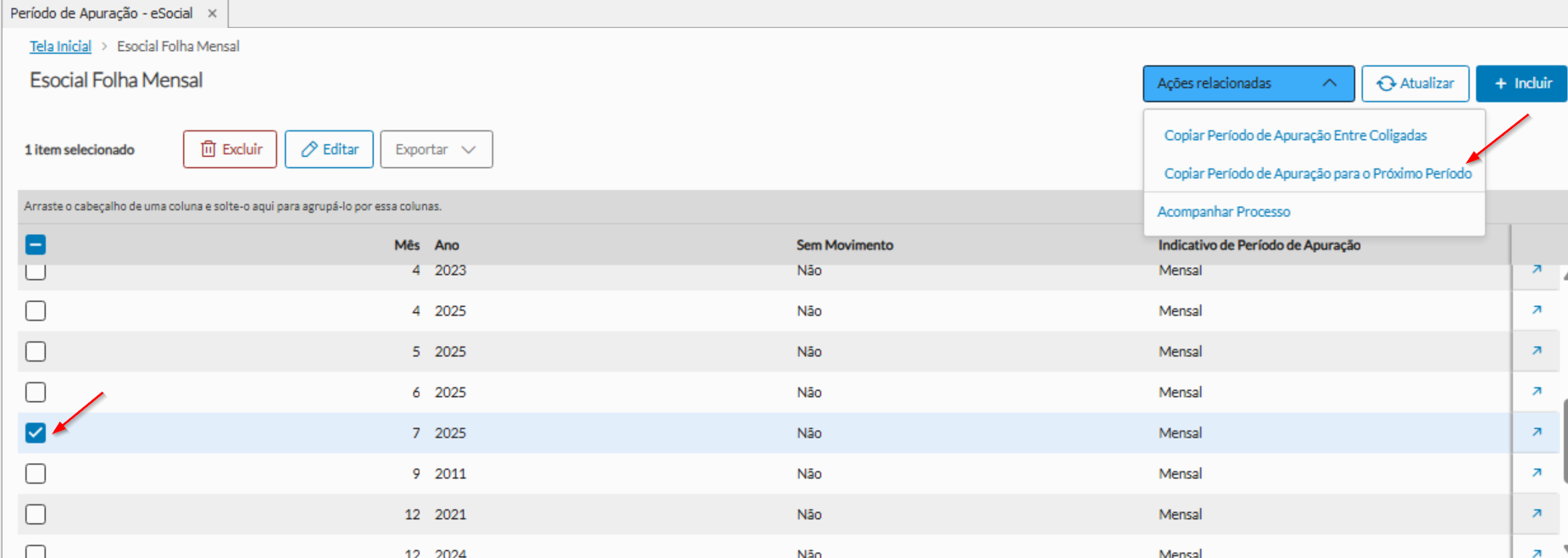Open record arrow icon for month 7 of 2025
1568x558 pixels.
pyautogui.click(x=1537, y=432)
